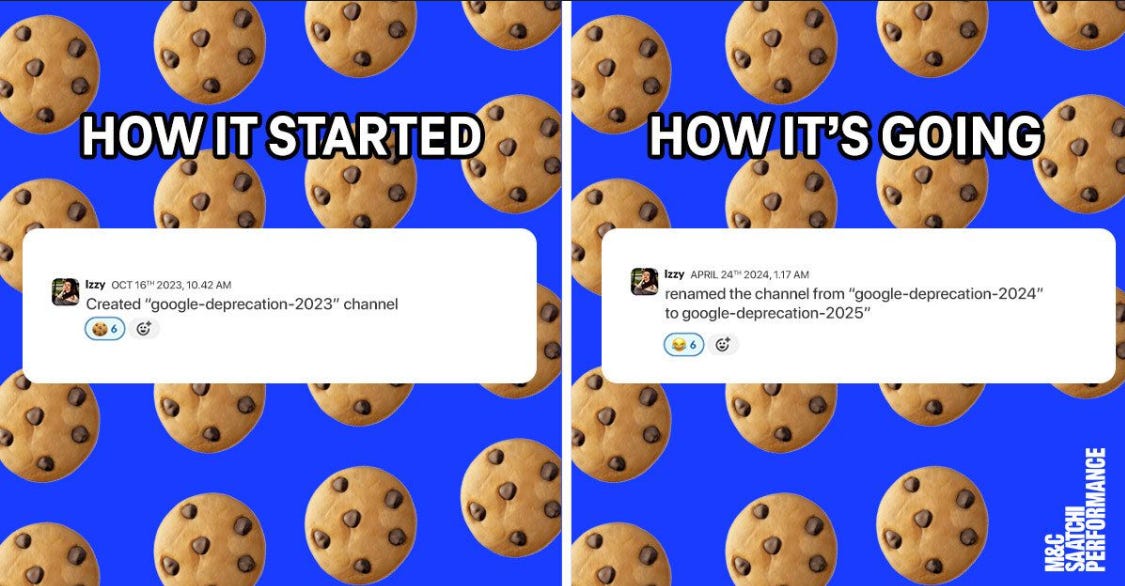Select the APRIL 24TH 2024 timestamp
This screenshot has height=586, width=1125.
coord(750,275)
